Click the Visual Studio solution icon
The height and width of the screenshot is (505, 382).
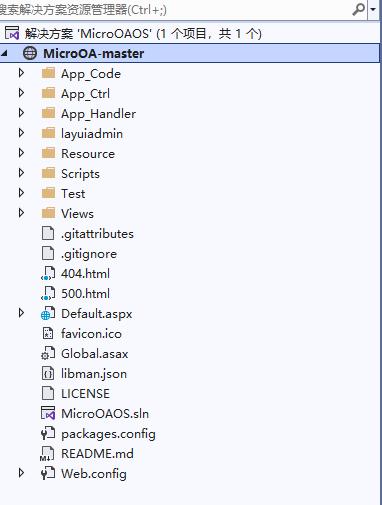point(12,33)
